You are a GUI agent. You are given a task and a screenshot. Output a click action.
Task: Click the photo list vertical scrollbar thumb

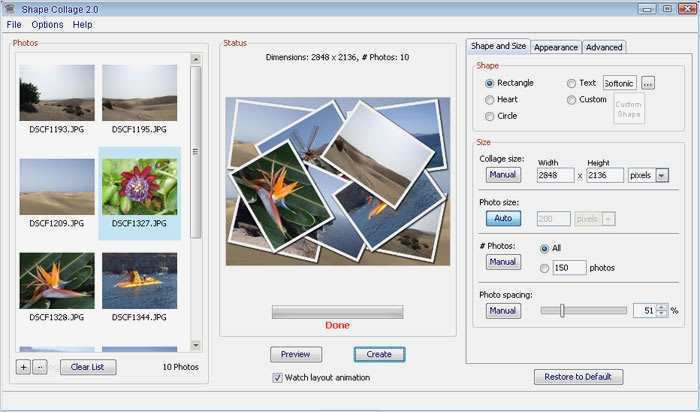[x=196, y=152]
